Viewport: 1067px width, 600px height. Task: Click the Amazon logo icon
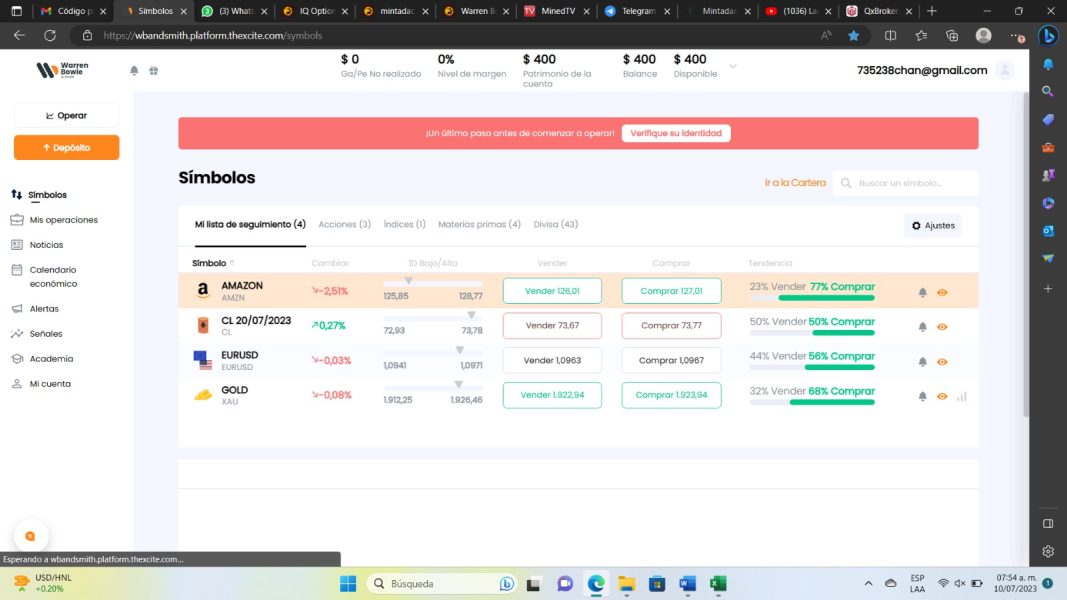point(203,290)
